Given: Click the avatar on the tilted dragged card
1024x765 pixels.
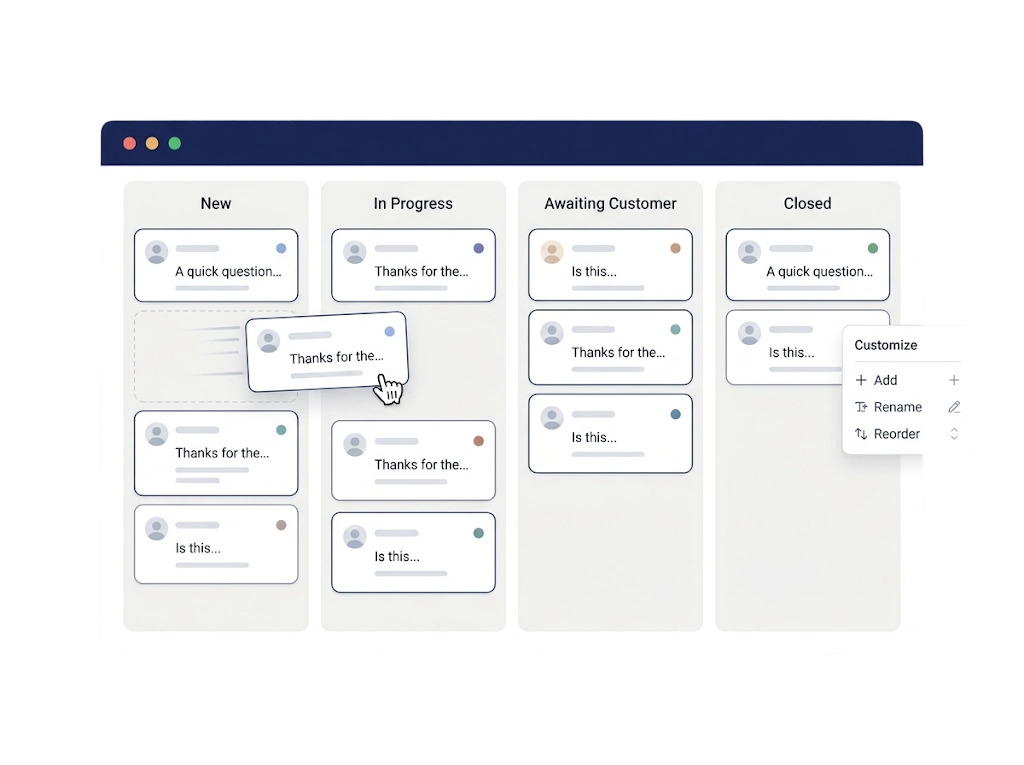Looking at the screenshot, I should [x=268, y=340].
